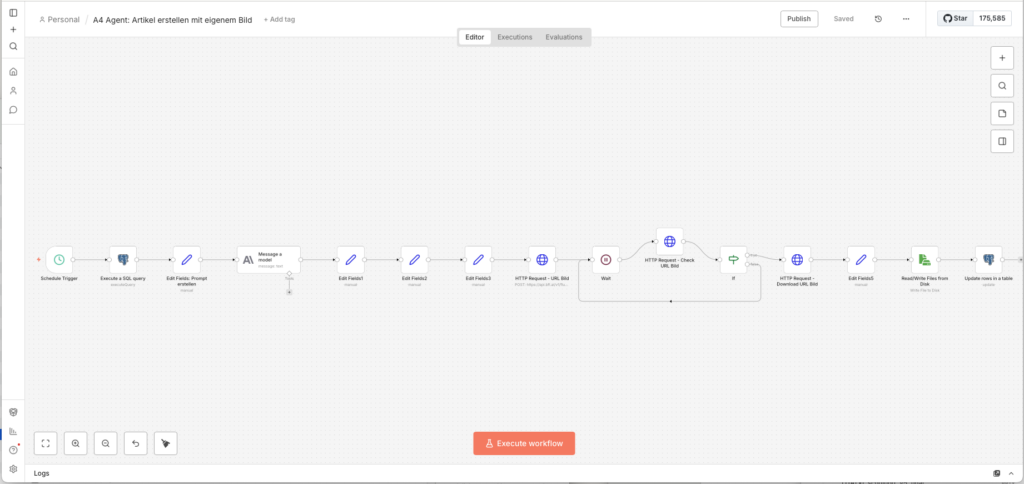Click the Publish button
The image size is (1024, 484).
799,18
